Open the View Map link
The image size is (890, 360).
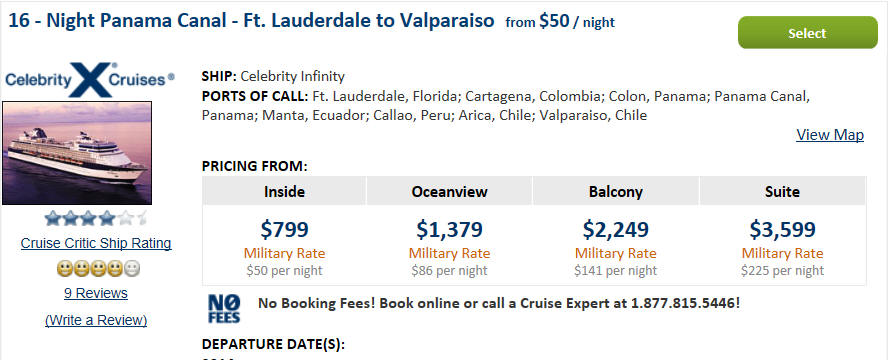point(830,135)
